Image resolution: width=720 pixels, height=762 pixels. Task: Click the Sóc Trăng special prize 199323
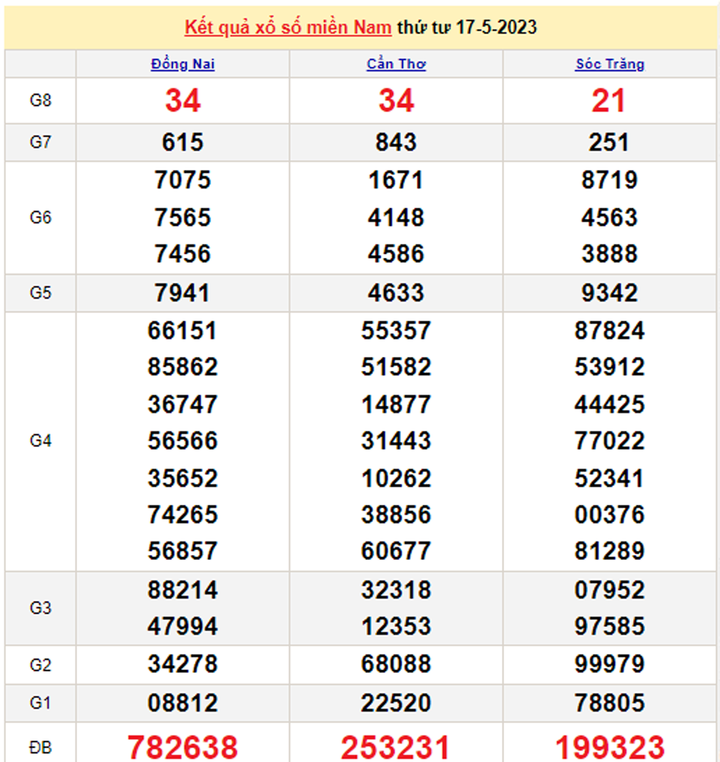point(609,746)
